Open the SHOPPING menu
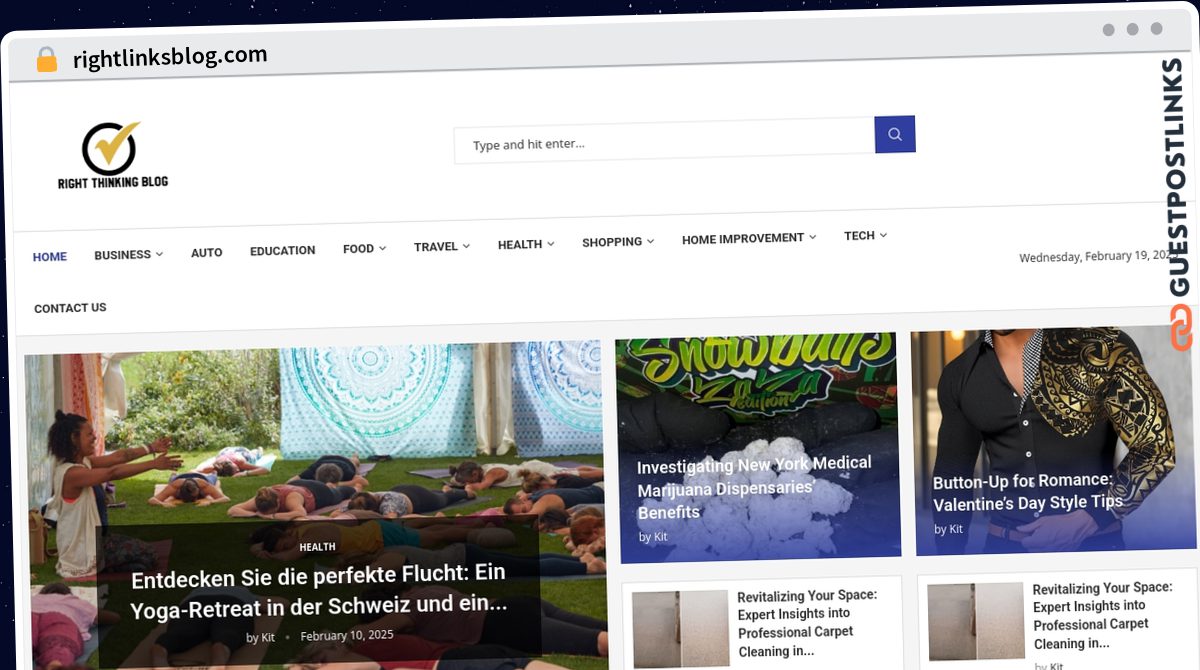Viewport: 1200px width, 670px height. [612, 242]
